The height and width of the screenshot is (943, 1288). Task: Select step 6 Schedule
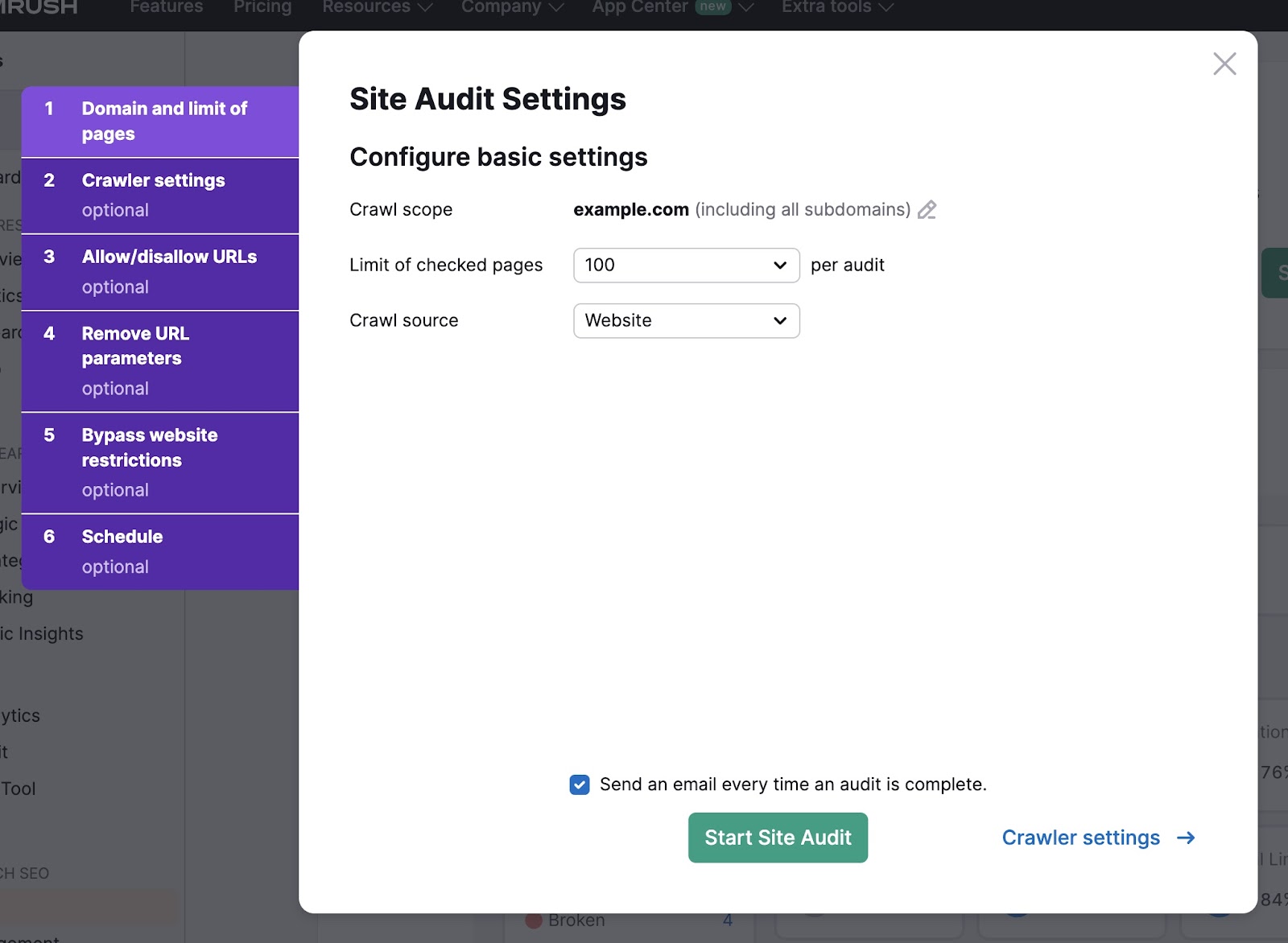(x=161, y=551)
